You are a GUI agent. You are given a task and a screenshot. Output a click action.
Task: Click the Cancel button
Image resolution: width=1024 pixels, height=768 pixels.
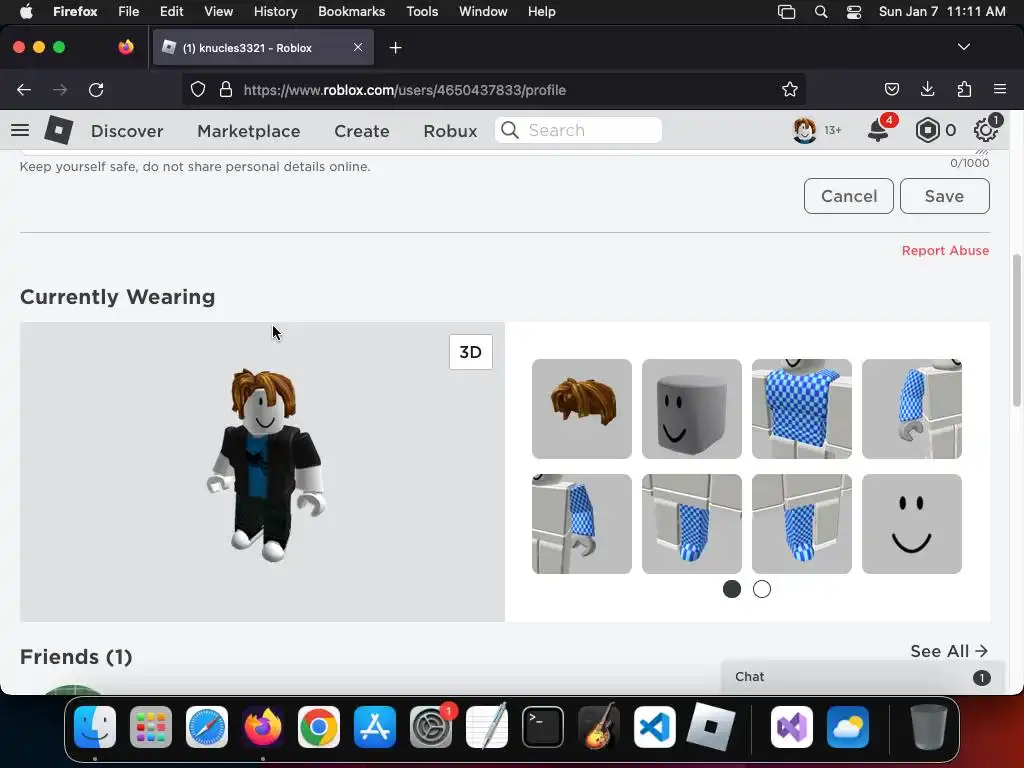point(848,196)
